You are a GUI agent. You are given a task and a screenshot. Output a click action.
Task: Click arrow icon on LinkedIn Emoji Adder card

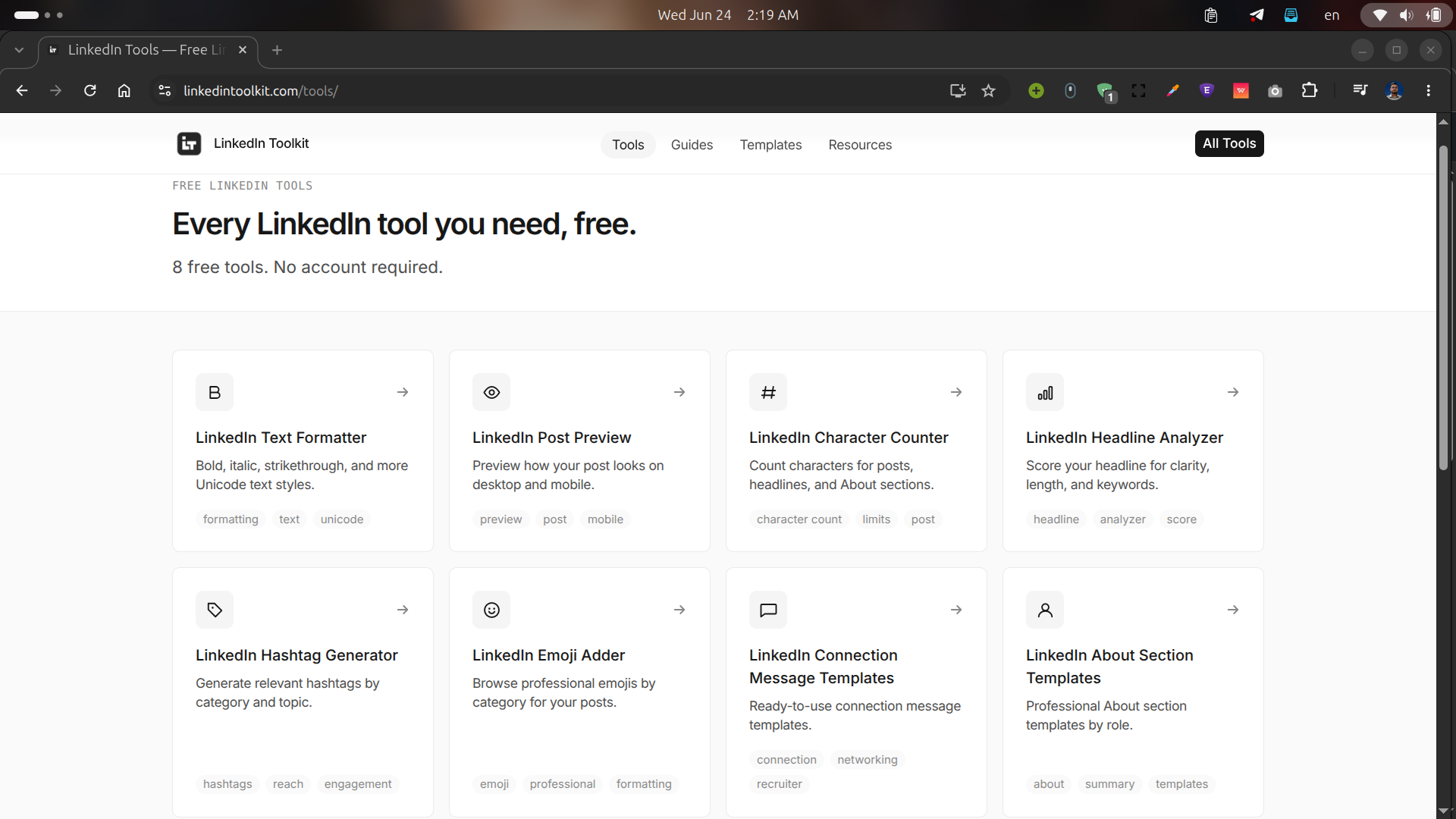point(679,610)
